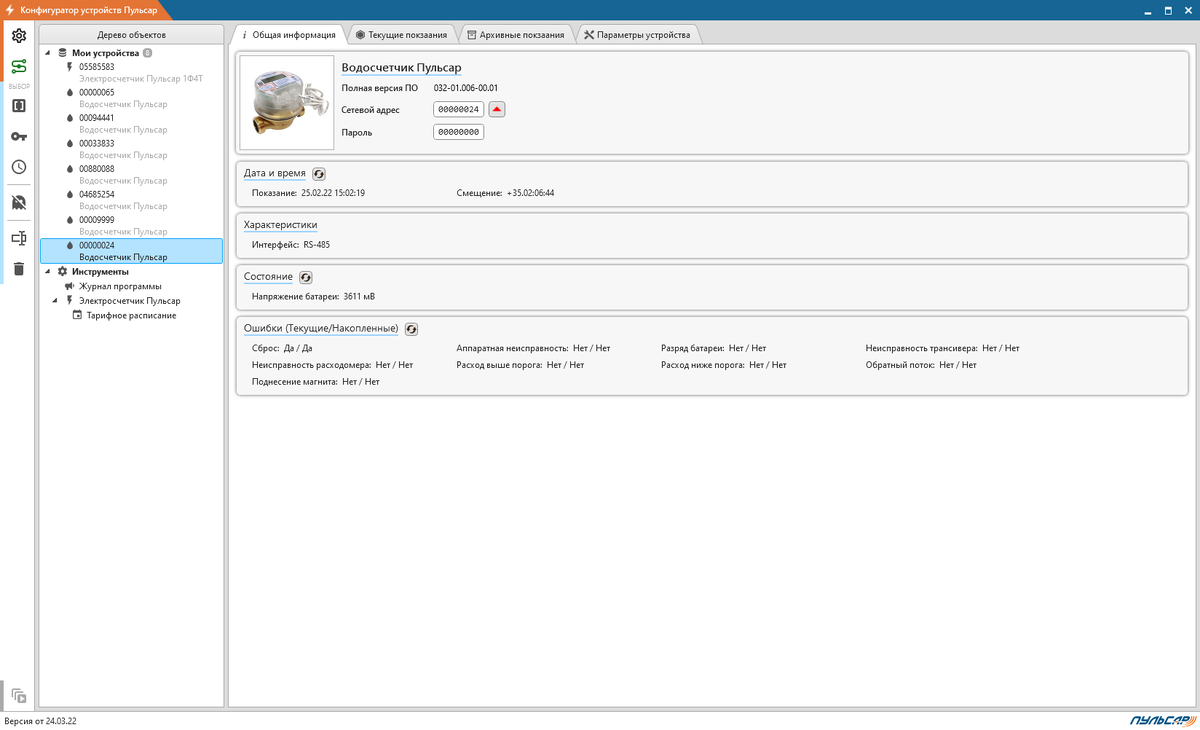Click the drop icon of device 00000065

pyautogui.click(x=69, y=92)
